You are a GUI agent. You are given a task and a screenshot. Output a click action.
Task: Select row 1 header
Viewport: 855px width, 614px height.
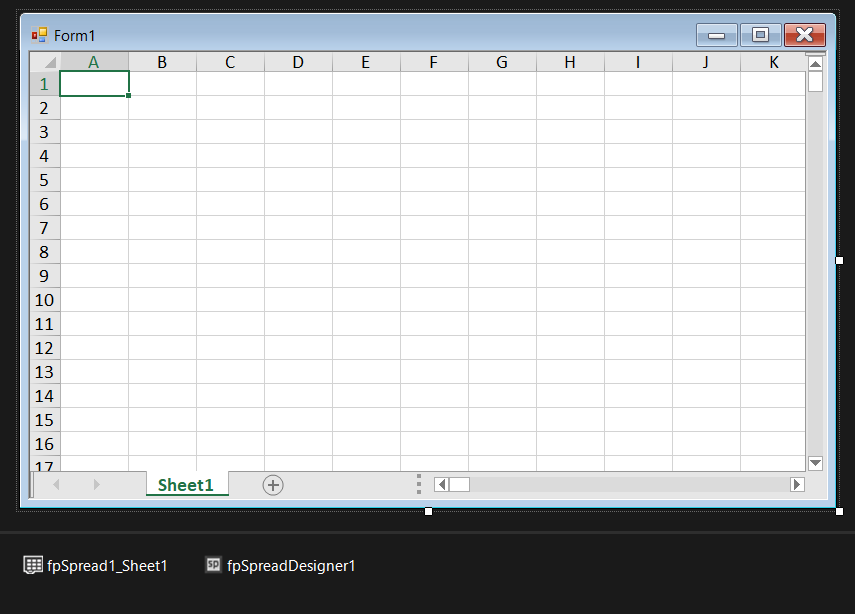[45, 84]
